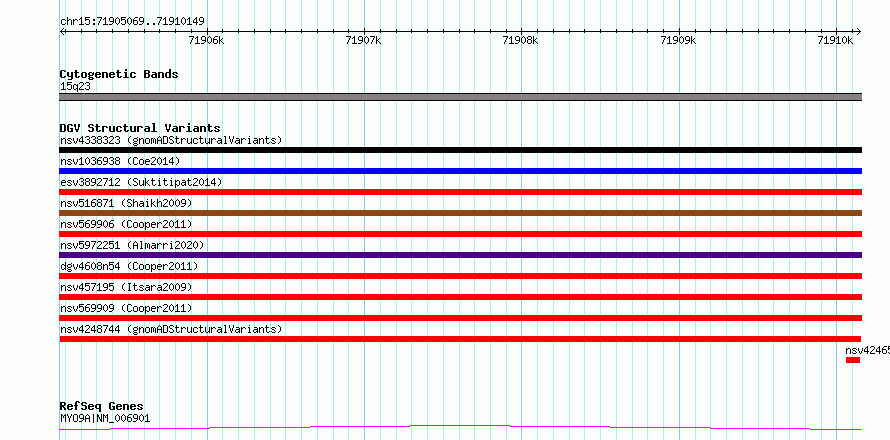Click the truncated nsv42465 variant label
The height and width of the screenshot is (440, 890).
click(x=867, y=350)
